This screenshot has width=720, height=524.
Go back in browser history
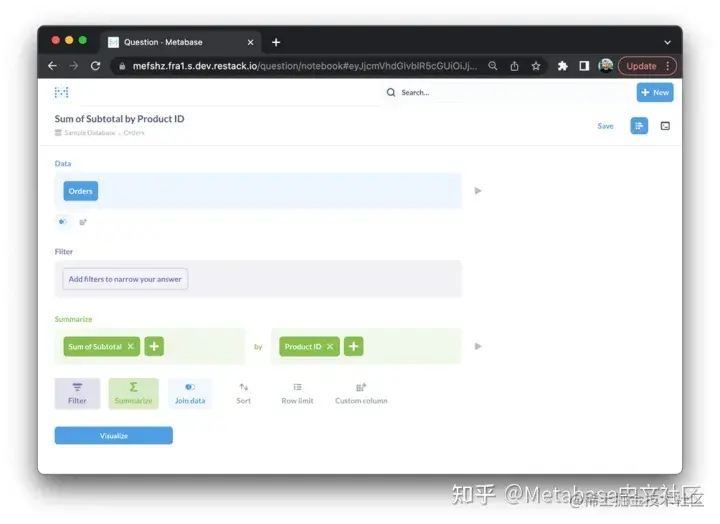point(52,66)
